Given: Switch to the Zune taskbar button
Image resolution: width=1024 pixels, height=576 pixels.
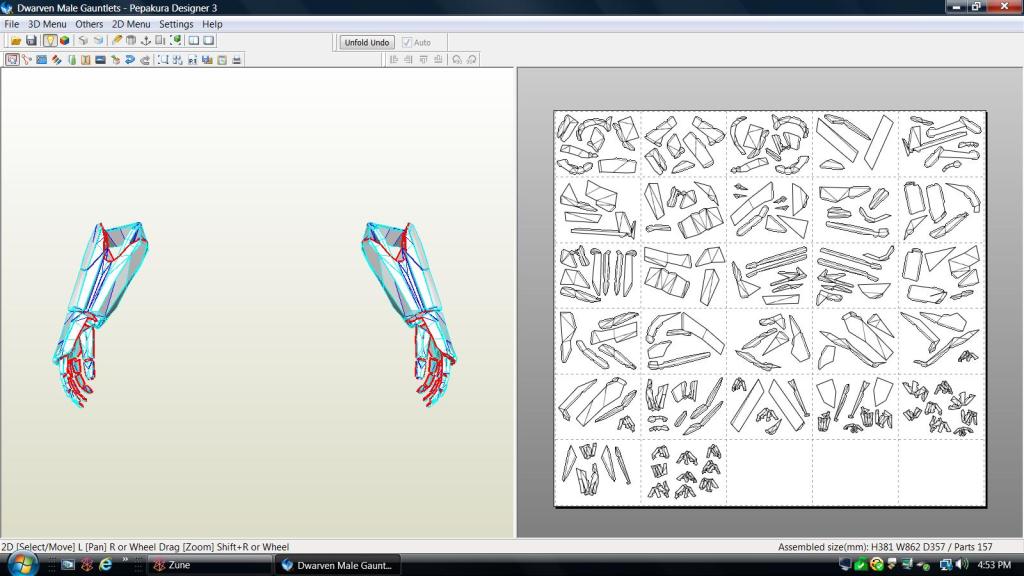Looking at the screenshot, I should click(x=209, y=565).
